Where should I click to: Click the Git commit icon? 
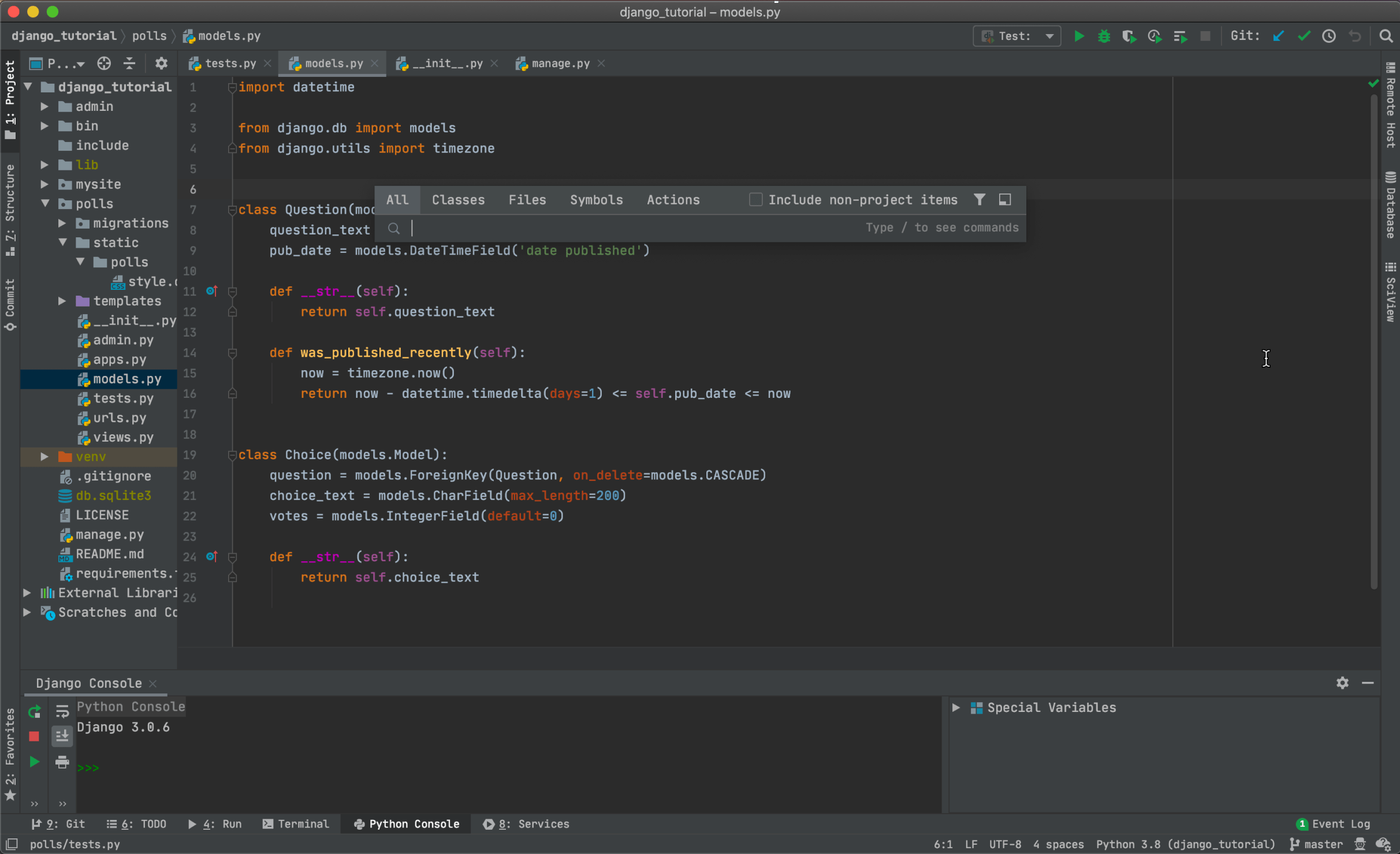[1304, 36]
